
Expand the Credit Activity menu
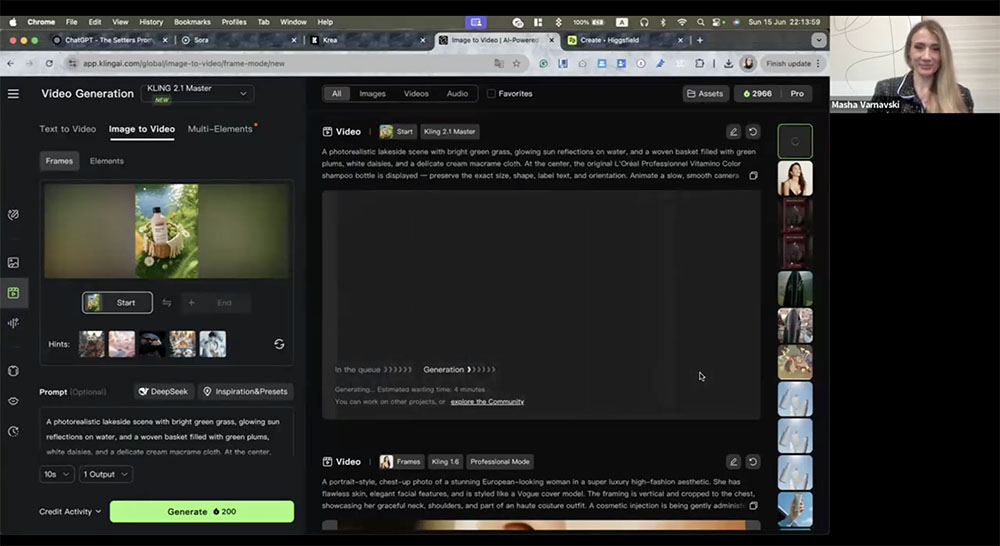70,512
